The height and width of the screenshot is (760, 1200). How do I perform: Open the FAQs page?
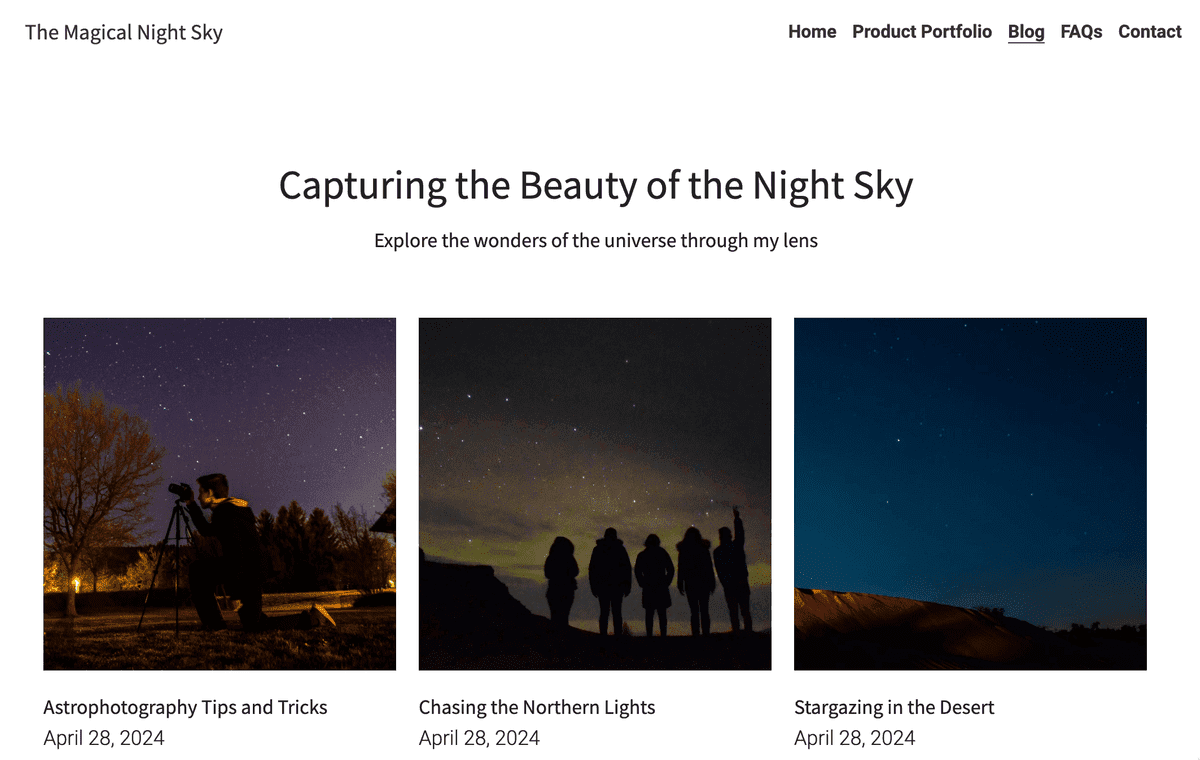click(1081, 31)
